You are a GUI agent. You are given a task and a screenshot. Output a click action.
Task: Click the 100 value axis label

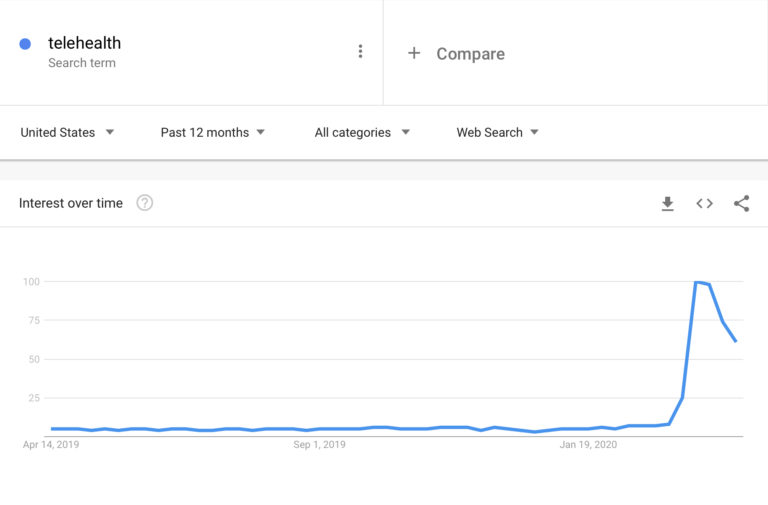(31, 282)
